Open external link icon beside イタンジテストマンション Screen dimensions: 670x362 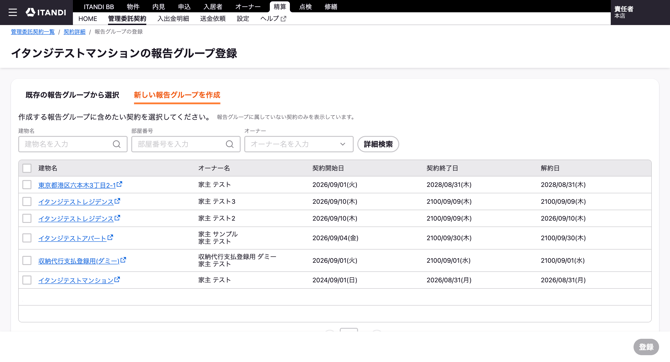point(117,280)
